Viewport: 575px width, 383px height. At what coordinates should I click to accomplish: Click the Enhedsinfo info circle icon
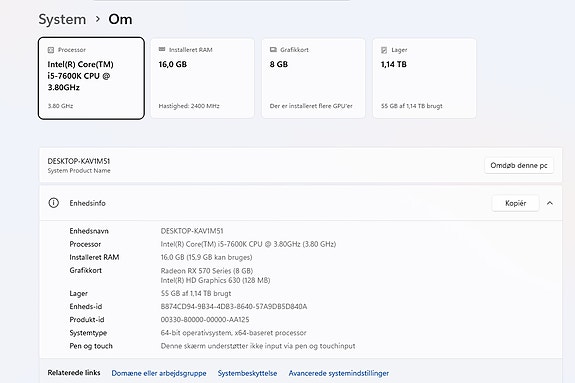coord(54,203)
